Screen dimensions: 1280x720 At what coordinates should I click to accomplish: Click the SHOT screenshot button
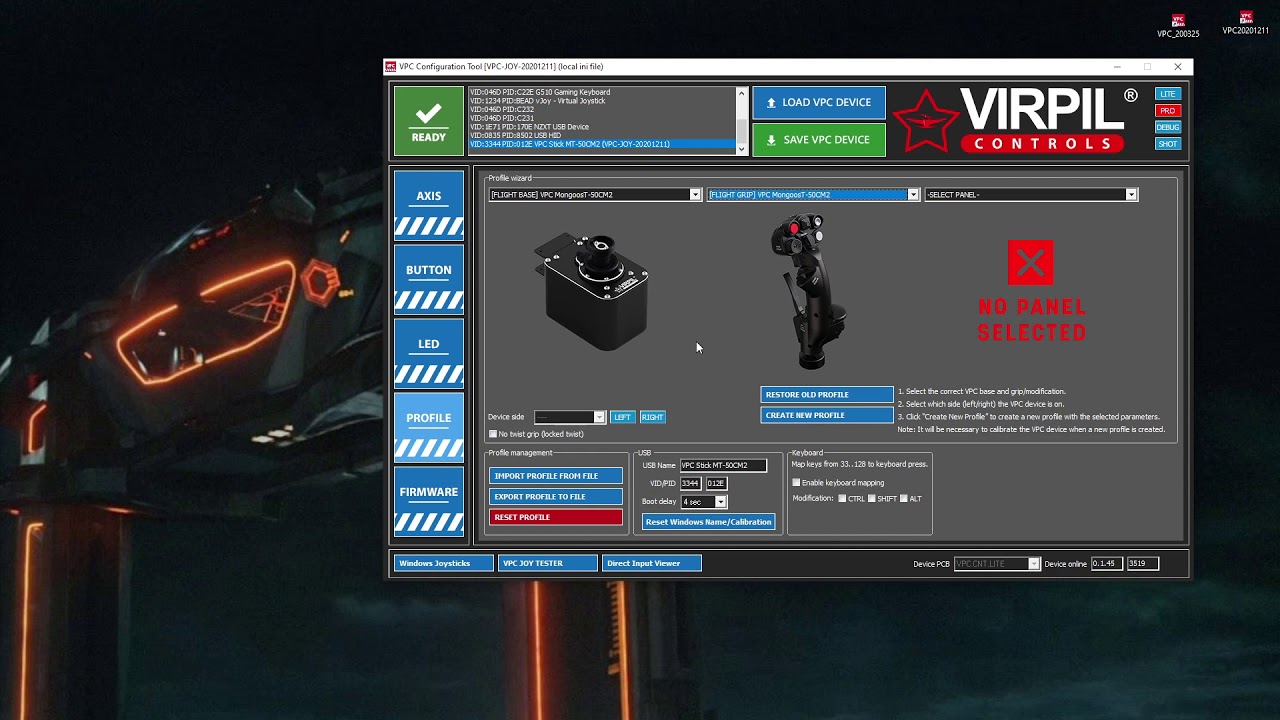1167,144
